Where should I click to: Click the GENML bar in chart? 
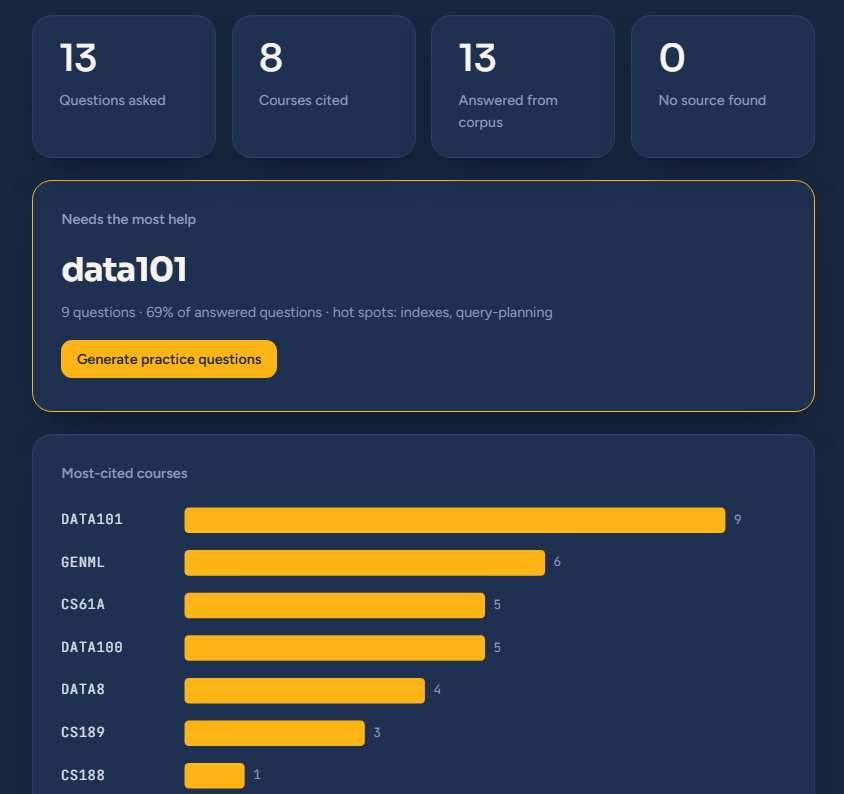coord(365,563)
